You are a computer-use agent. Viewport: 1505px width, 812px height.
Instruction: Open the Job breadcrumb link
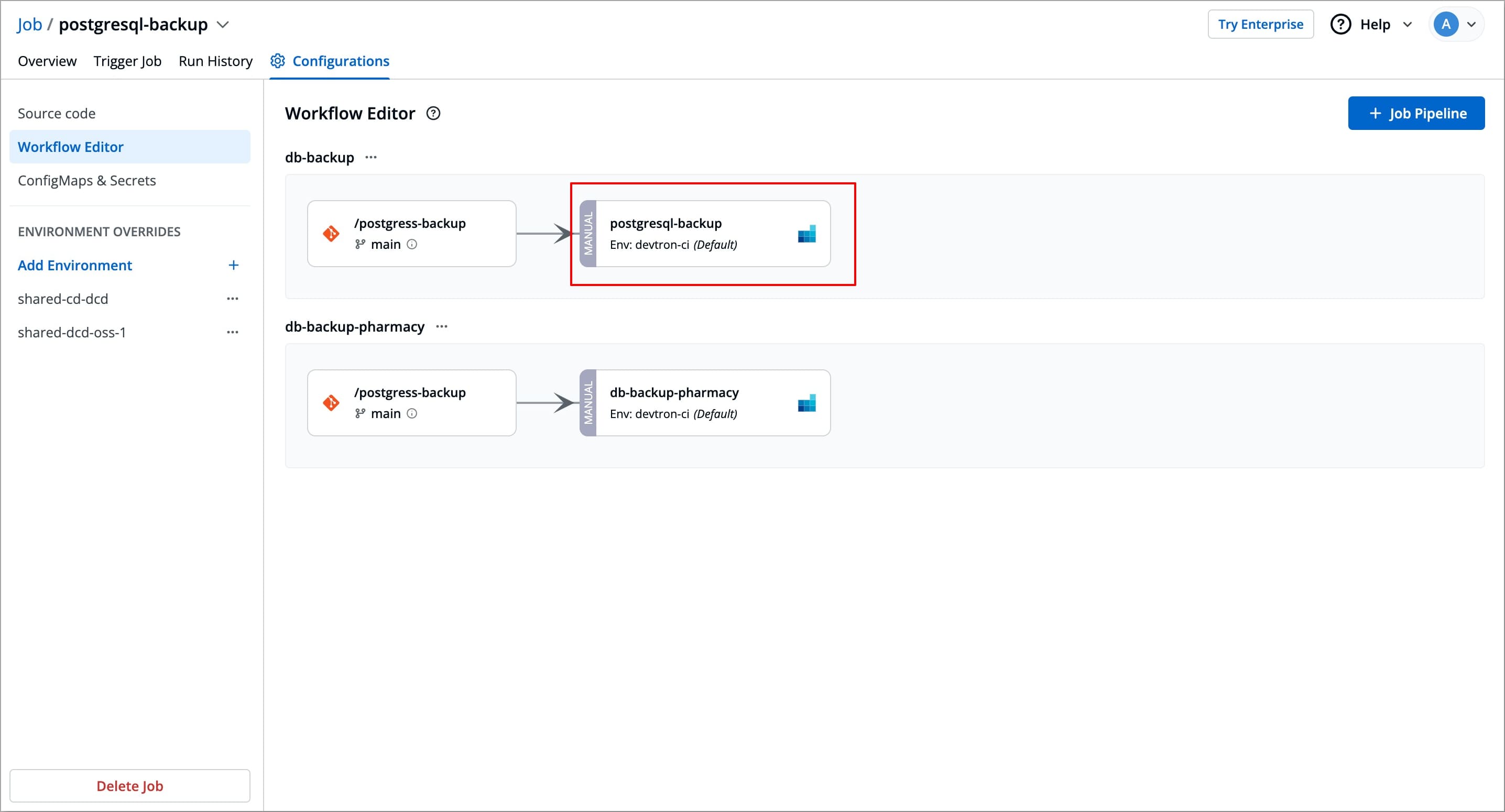(x=29, y=25)
